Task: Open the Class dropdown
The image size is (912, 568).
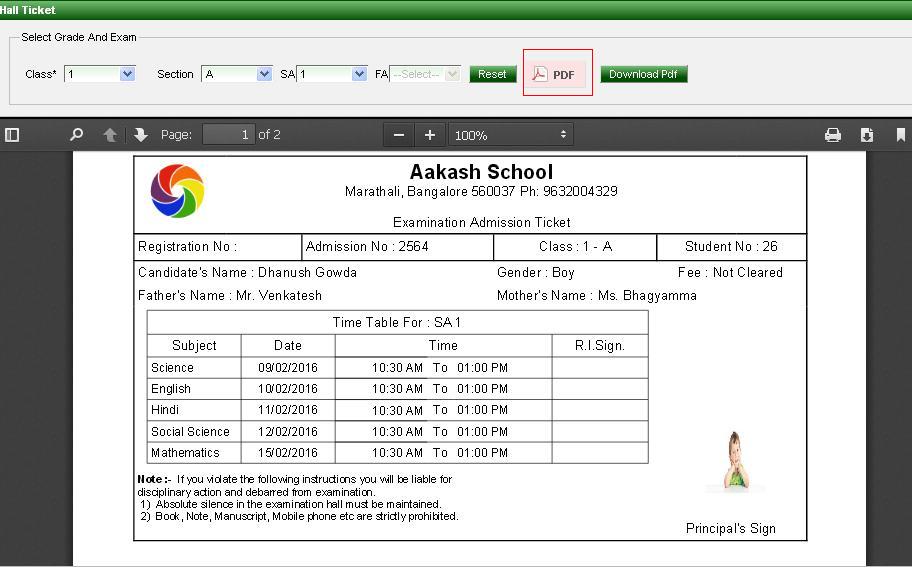Action: [100, 74]
